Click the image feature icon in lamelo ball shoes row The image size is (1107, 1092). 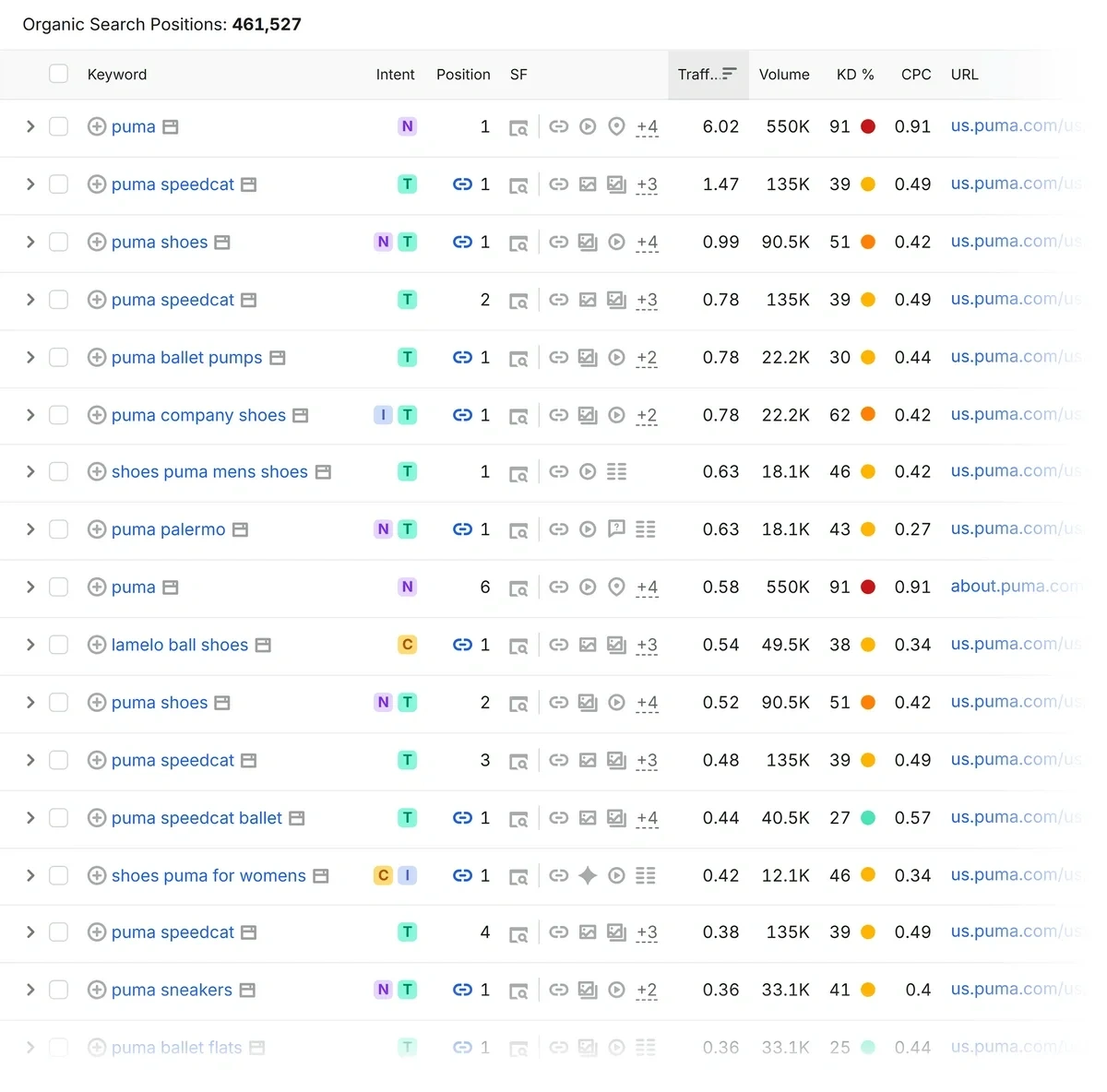[x=588, y=645]
